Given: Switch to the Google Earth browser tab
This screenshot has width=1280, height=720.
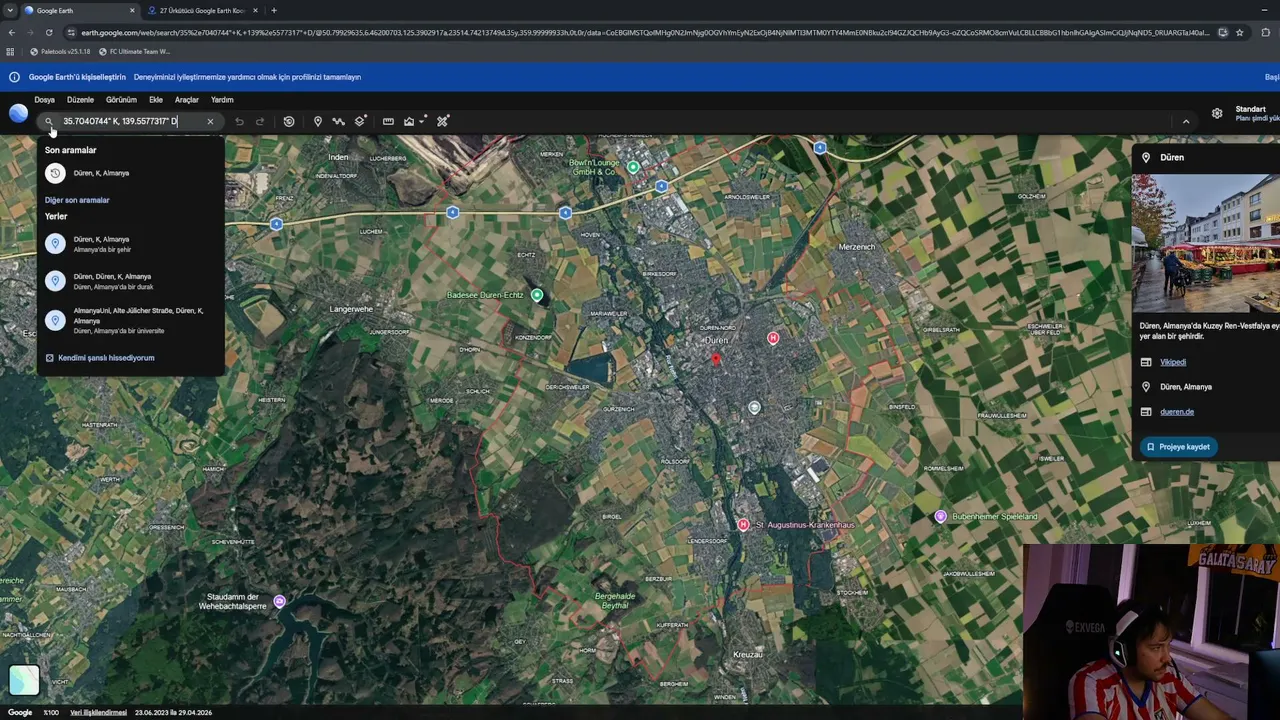Looking at the screenshot, I should pyautogui.click(x=79, y=11).
